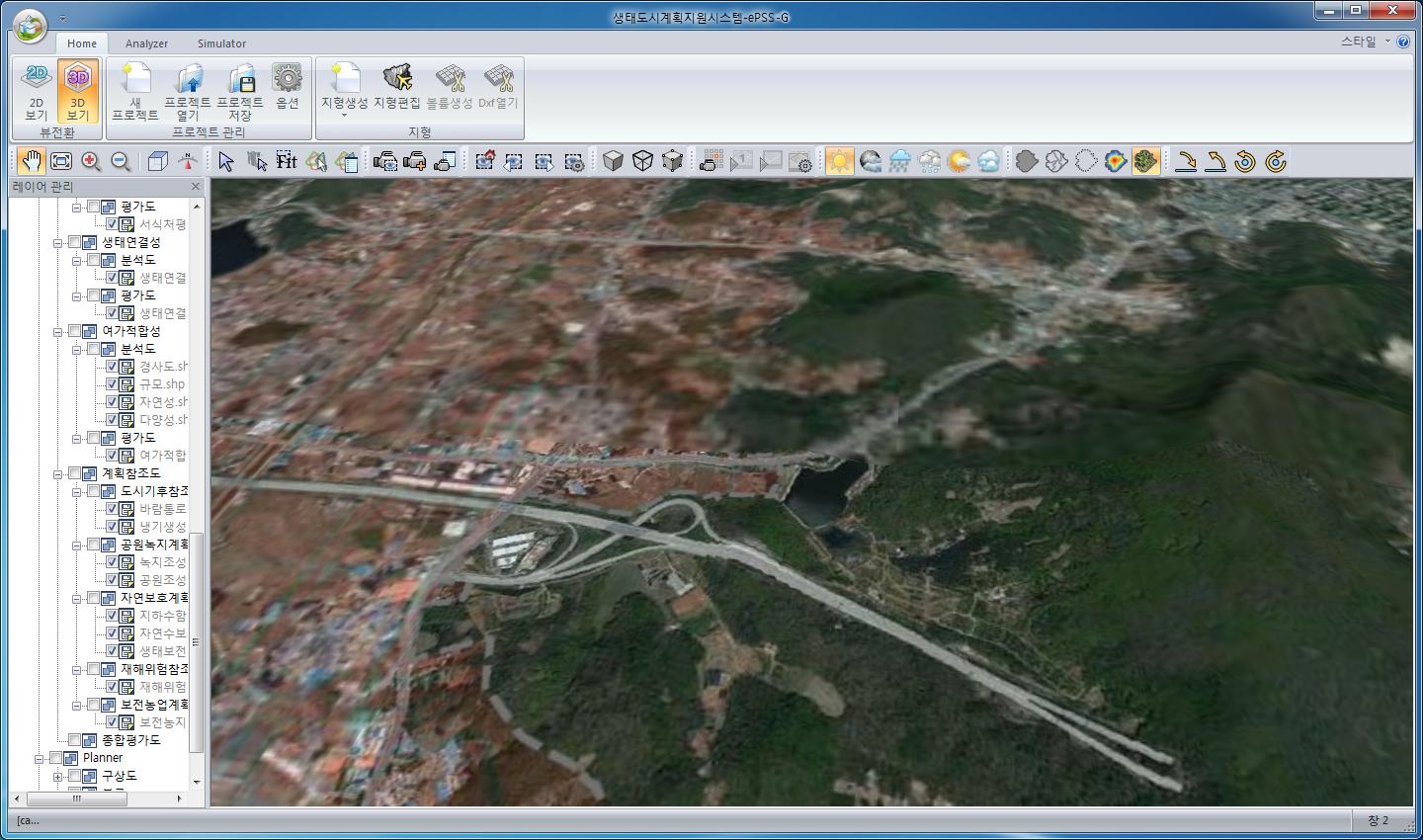Screen dimensions: 1423x840
Task: Click the 프로젝트 열기 ribbon icon
Action: pyautogui.click(x=188, y=91)
